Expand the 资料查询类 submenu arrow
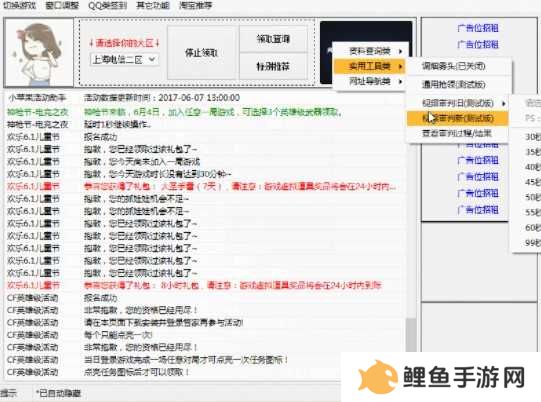 pos(400,51)
